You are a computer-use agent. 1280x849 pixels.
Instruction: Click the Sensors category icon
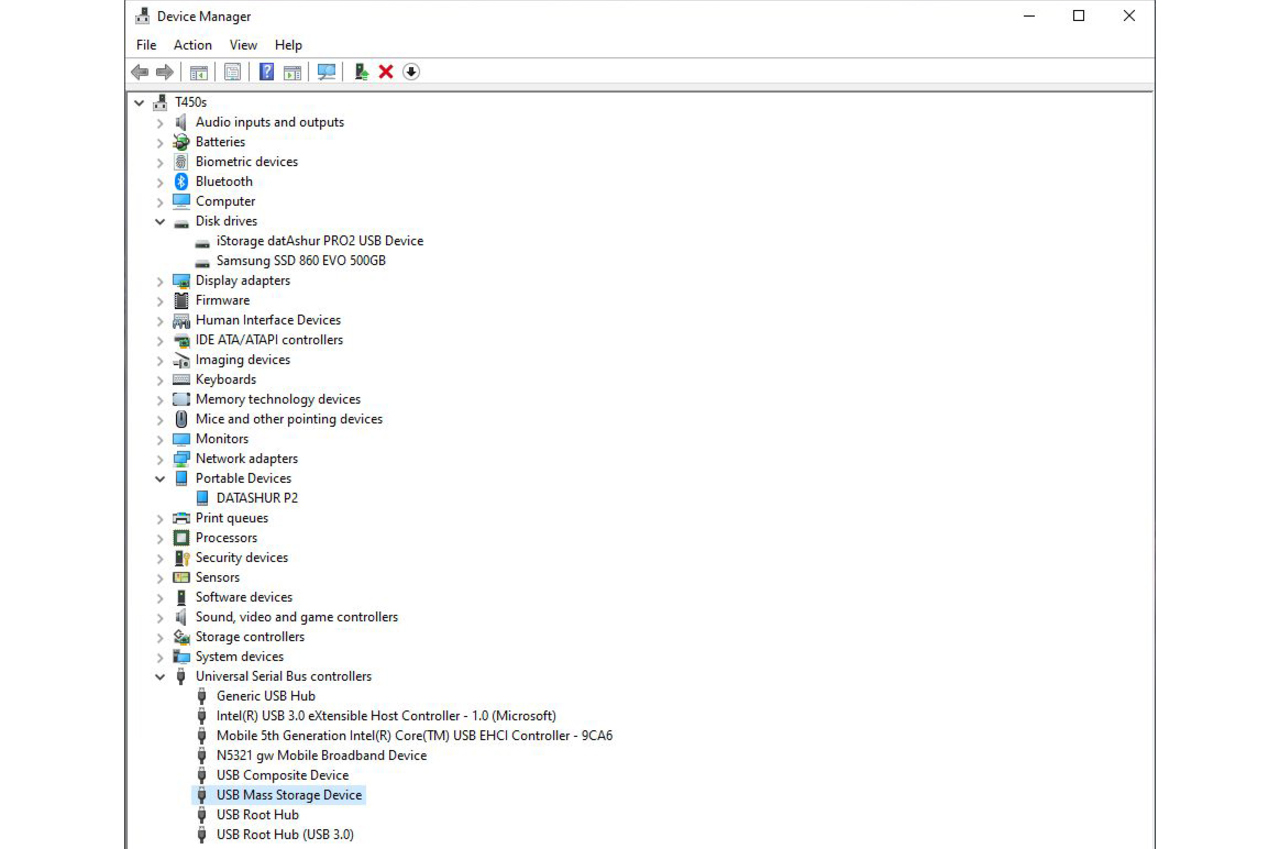181,578
